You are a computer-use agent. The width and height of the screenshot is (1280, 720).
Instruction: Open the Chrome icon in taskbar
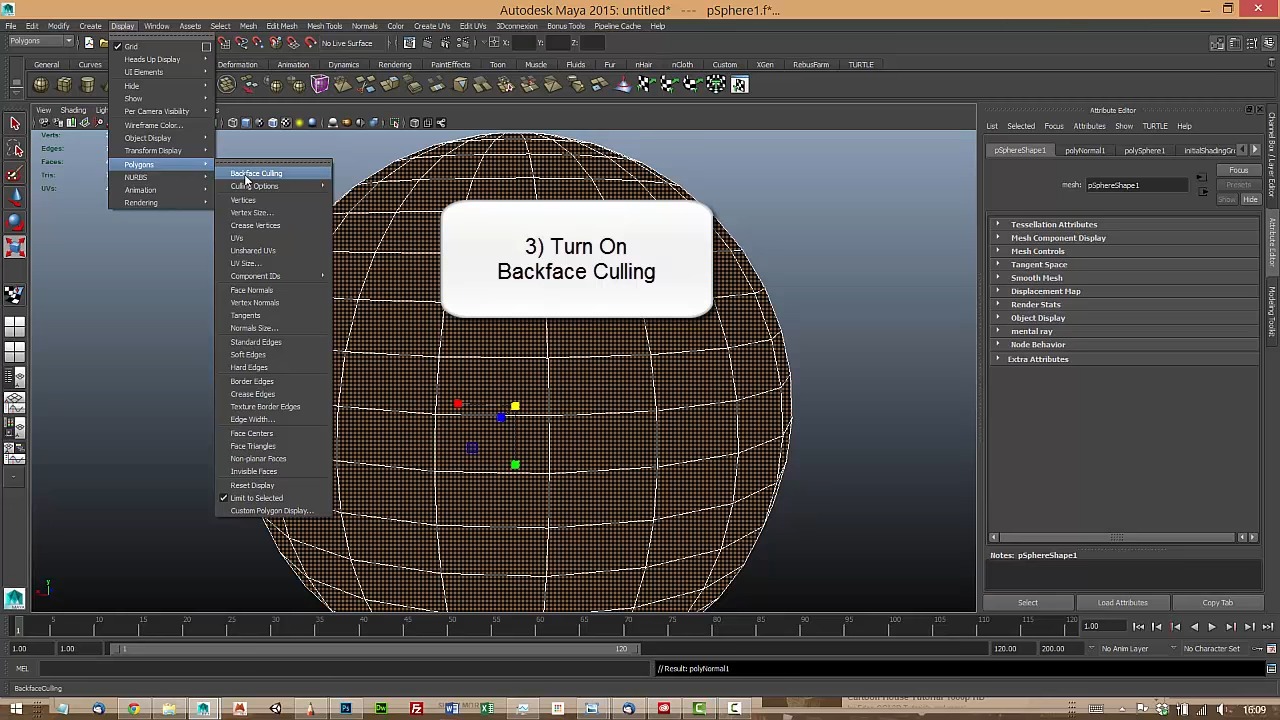[x=133, y=709]
